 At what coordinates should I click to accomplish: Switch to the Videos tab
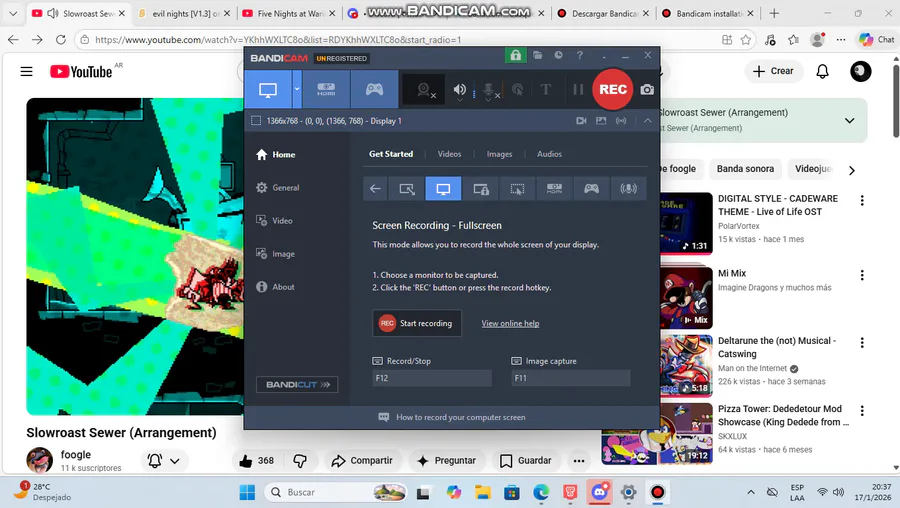pos(449,154)
